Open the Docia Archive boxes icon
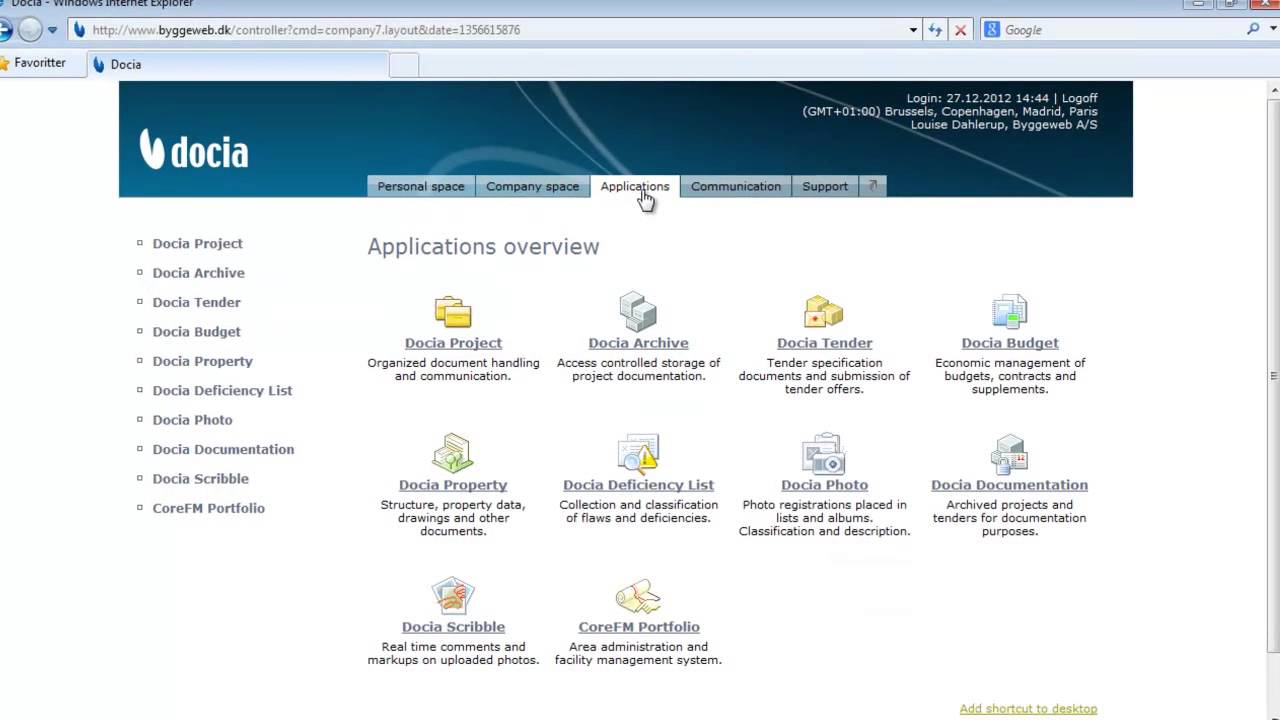 point(638,311)
